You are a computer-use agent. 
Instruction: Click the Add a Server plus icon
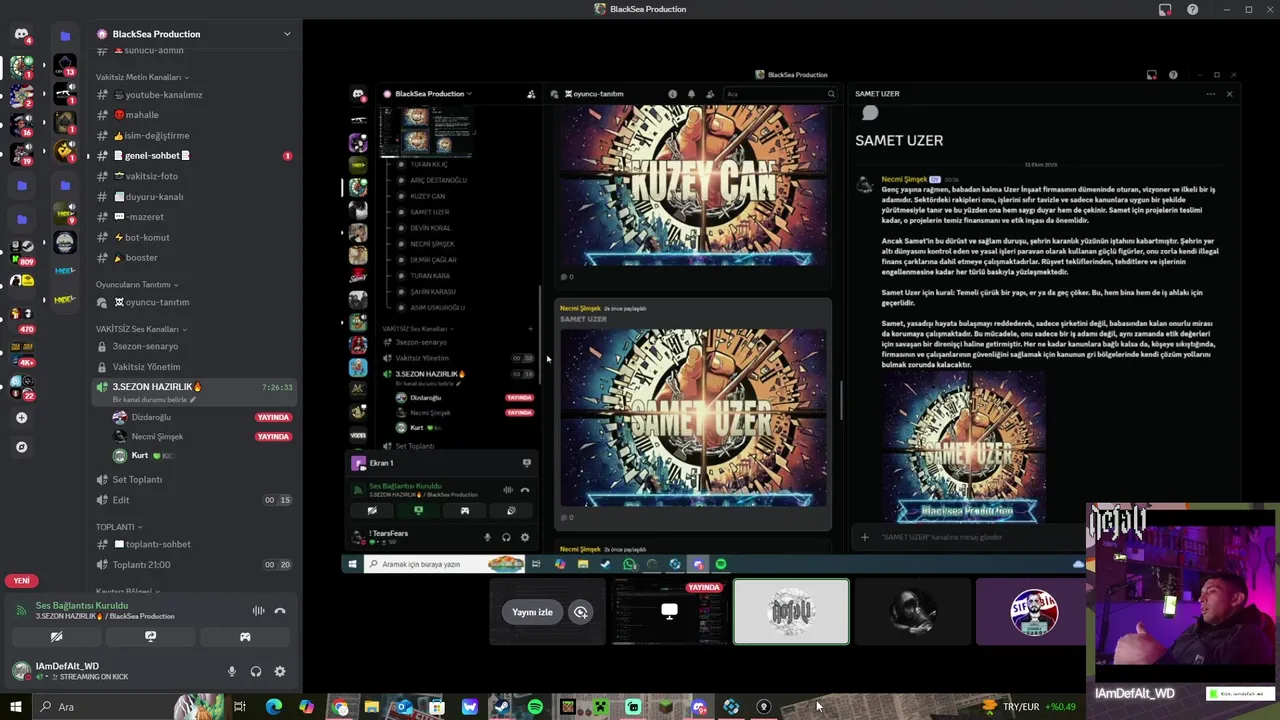(22, 417)
